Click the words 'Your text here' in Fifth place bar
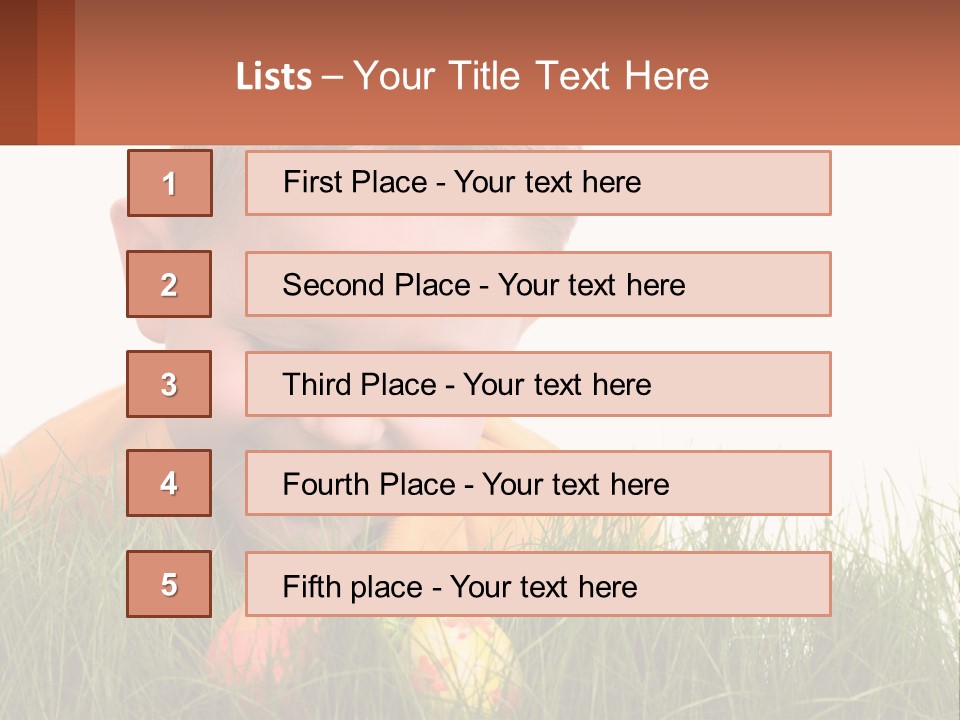This screenshot has height=720, width=960. click(x=544, y=587)
